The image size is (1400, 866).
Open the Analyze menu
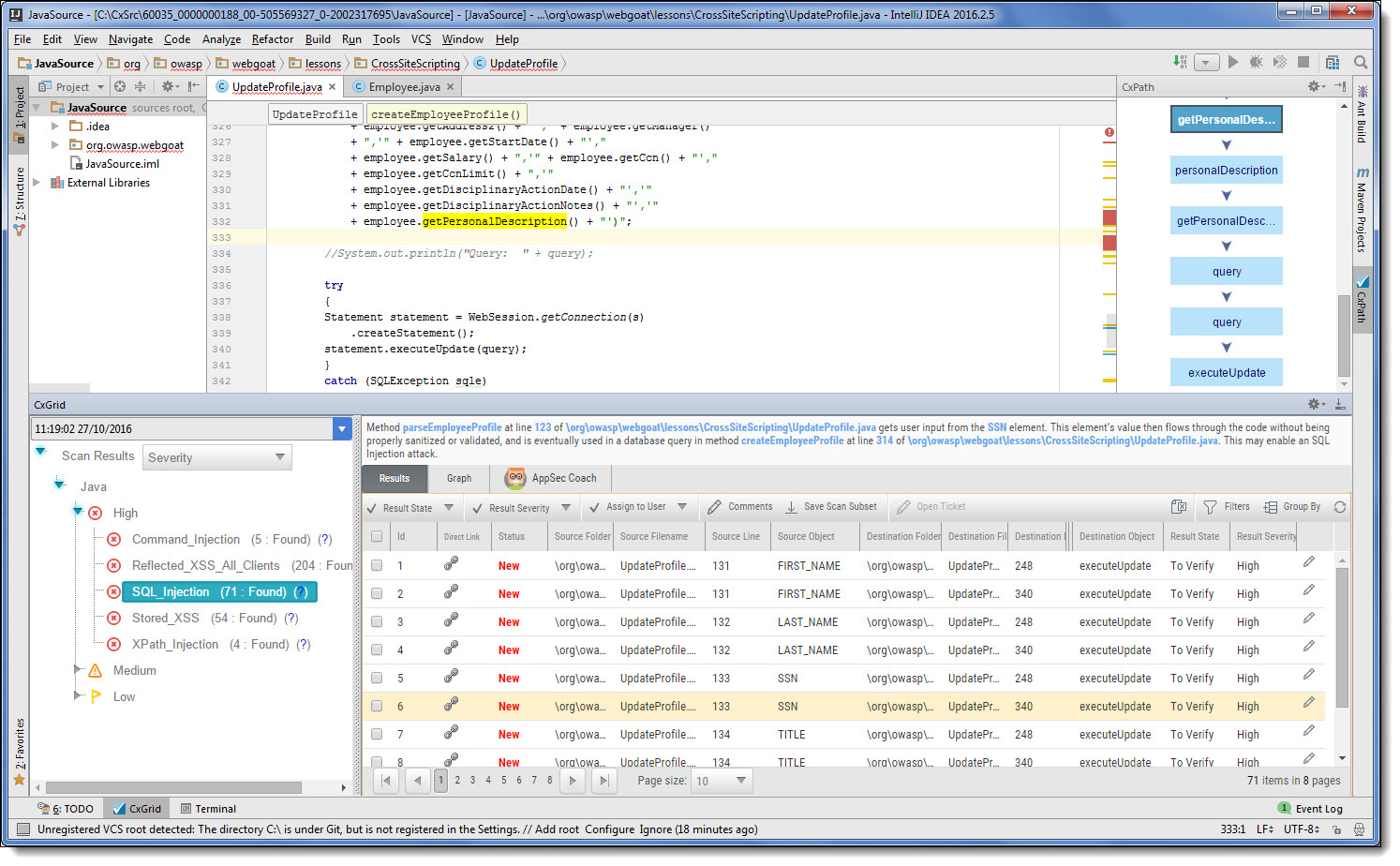pos(221,39)
